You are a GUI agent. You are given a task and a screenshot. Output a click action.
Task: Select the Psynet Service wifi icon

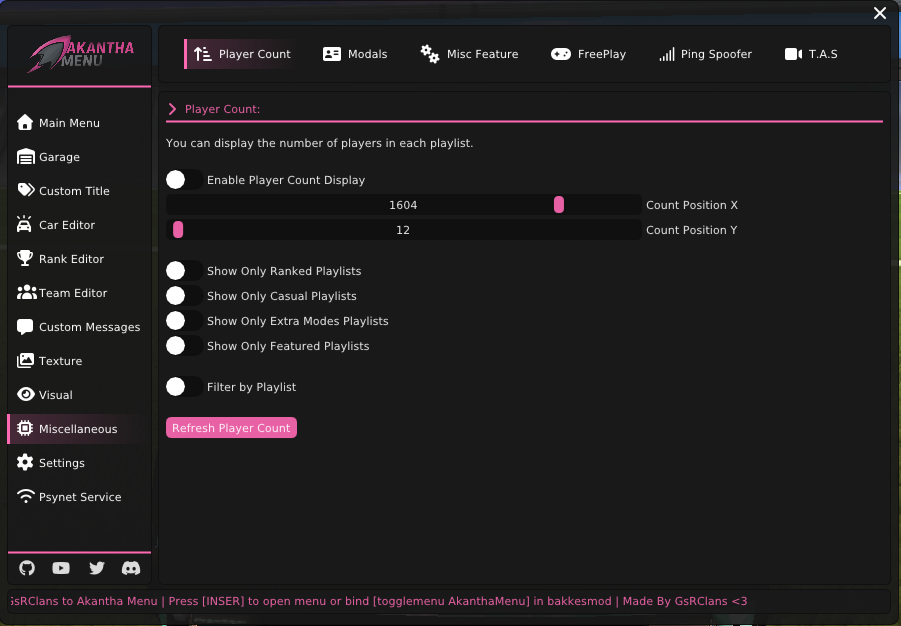coord(26,497)
